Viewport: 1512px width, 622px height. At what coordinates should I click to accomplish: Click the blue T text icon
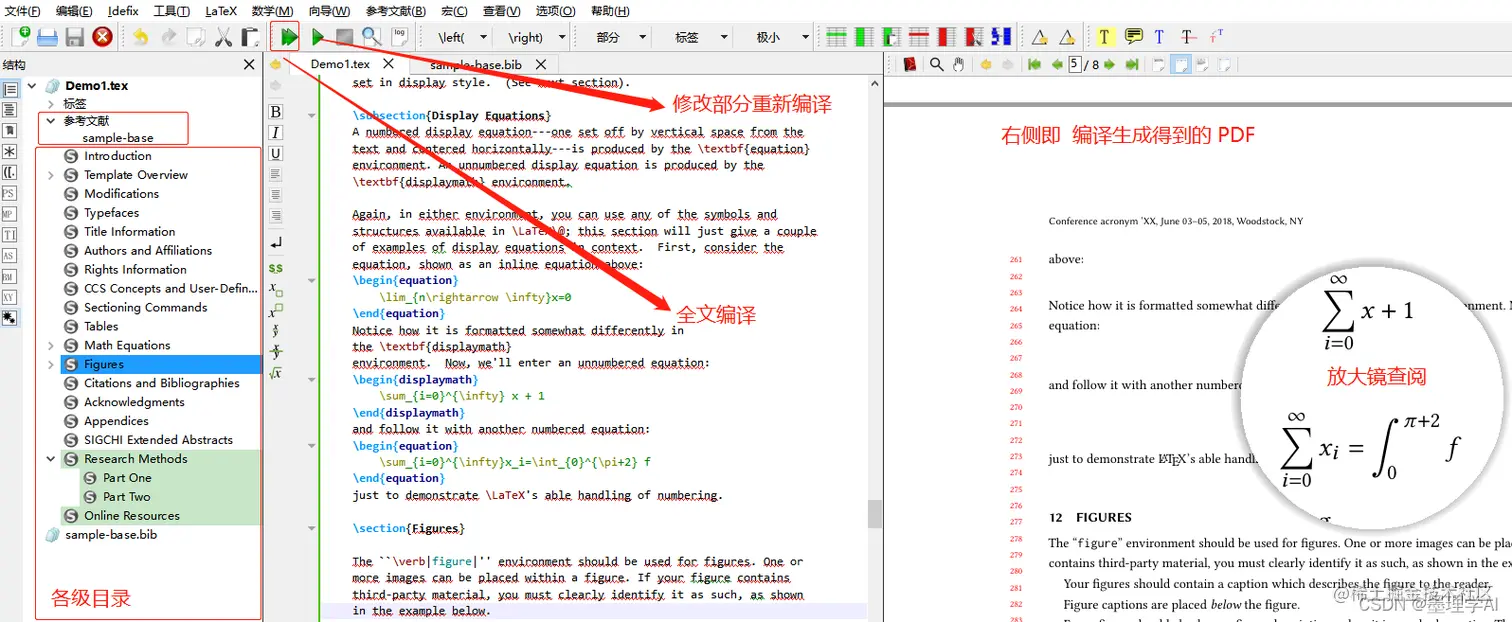tap(1159, 37)
